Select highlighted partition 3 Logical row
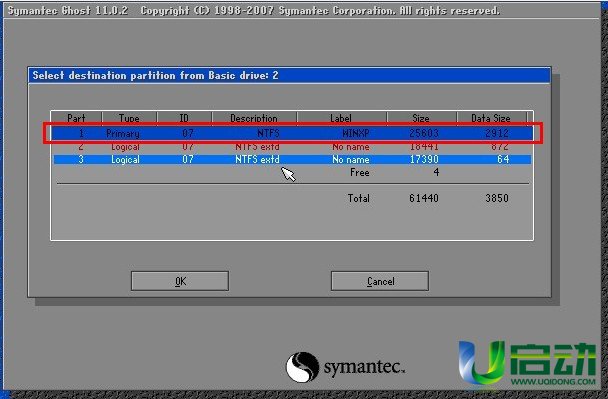 click(x=292, y=159)
